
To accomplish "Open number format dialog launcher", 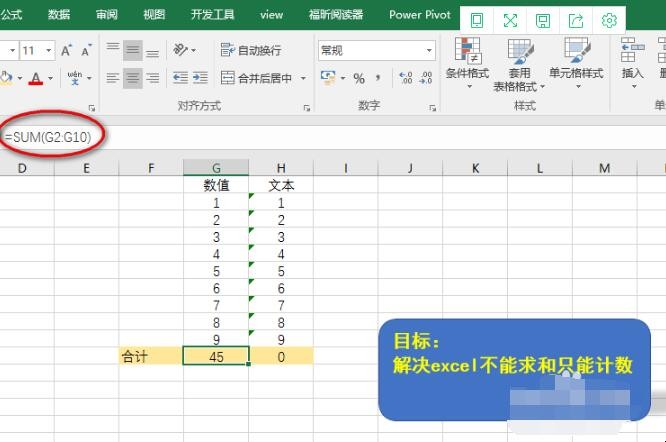I will pyautogui.click(x=432, y=108).
